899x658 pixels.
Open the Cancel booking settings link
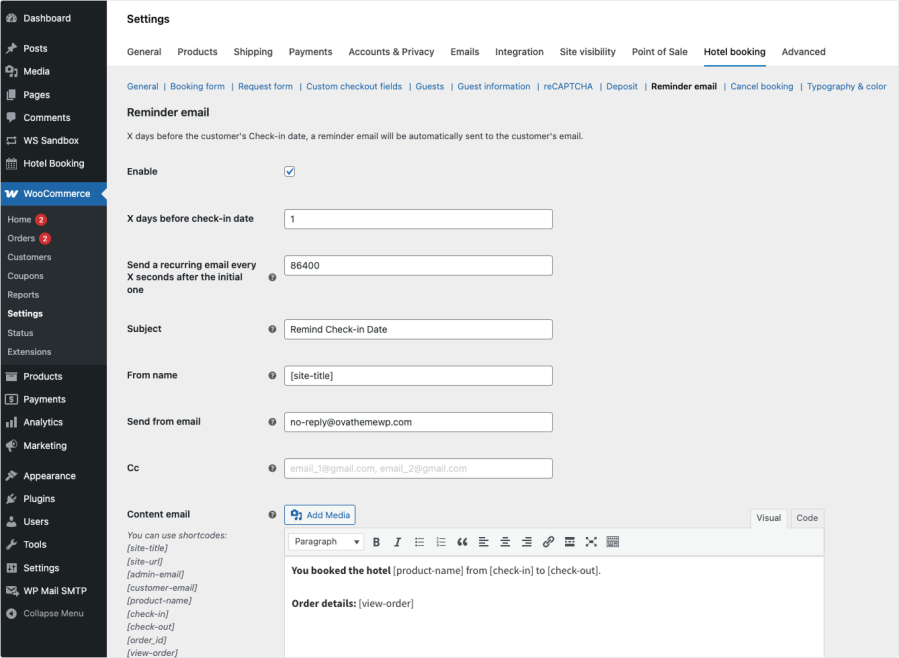(x=761, y=87)
